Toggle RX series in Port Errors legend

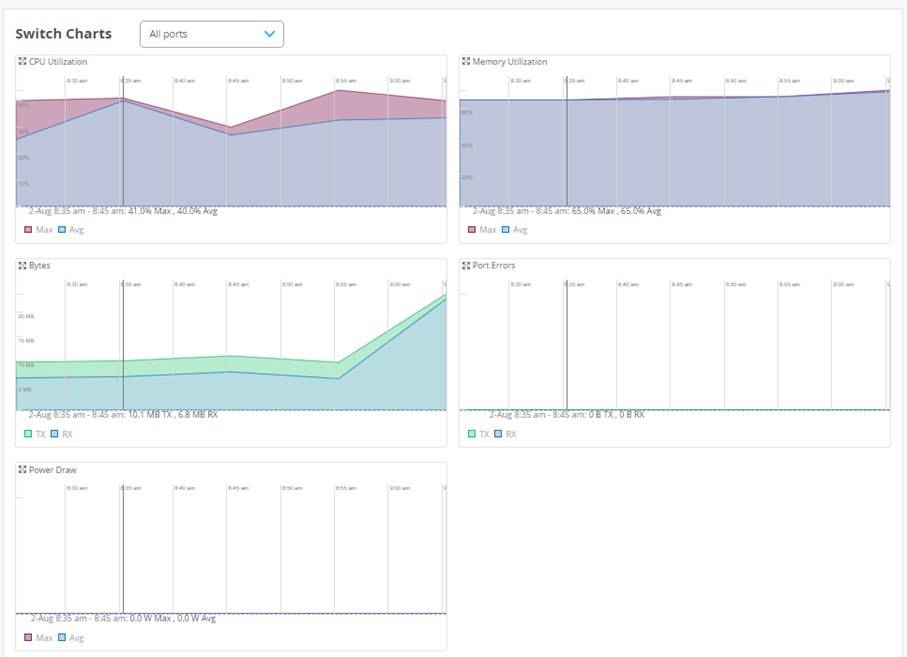pos(504,434)
